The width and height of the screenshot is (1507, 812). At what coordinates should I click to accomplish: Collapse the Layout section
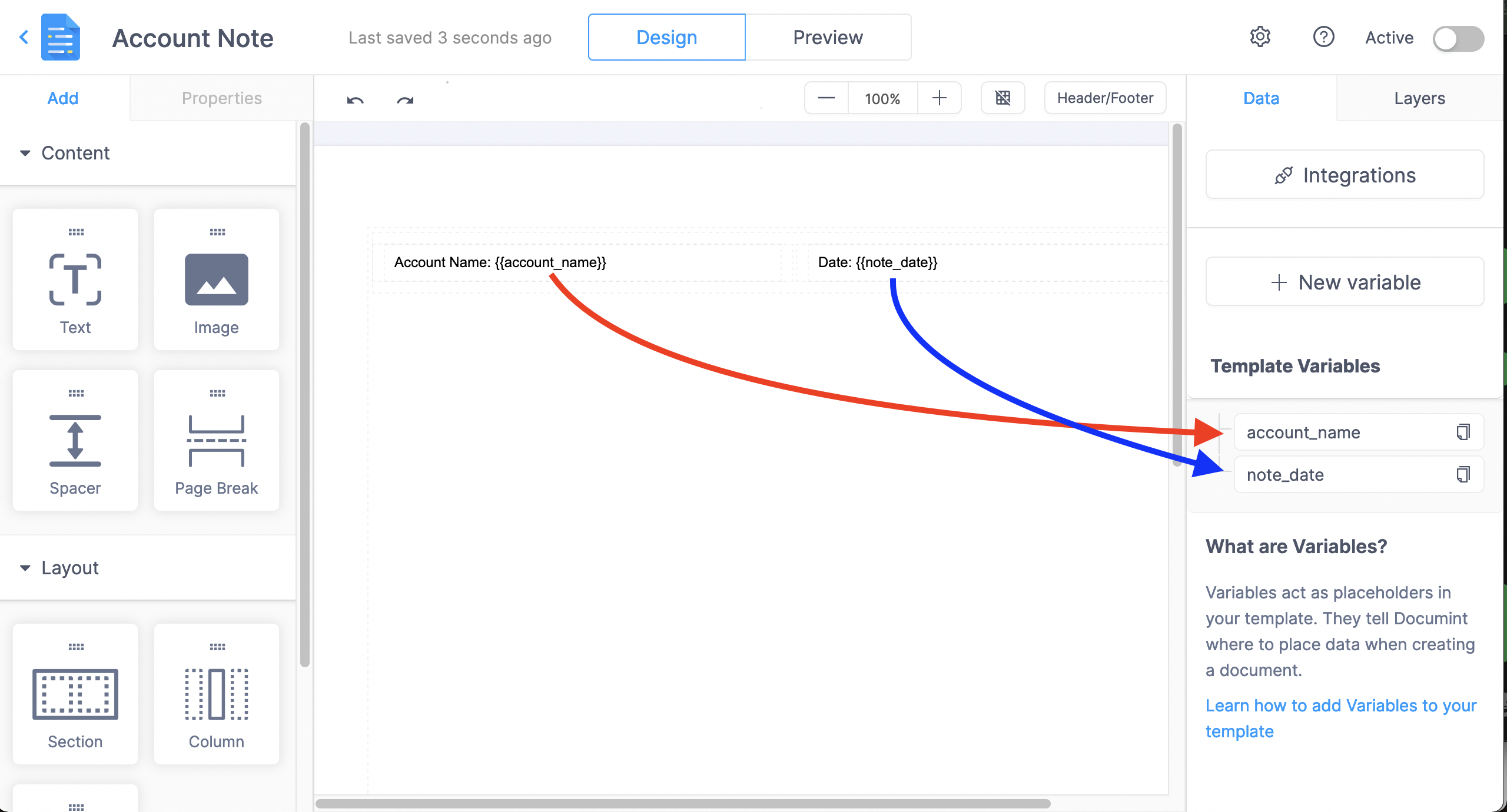pyautogui.click(x=25, y=568)
